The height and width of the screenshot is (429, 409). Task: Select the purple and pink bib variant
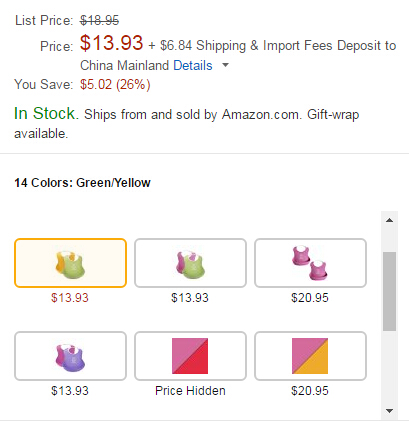click(x=70, y=356)
